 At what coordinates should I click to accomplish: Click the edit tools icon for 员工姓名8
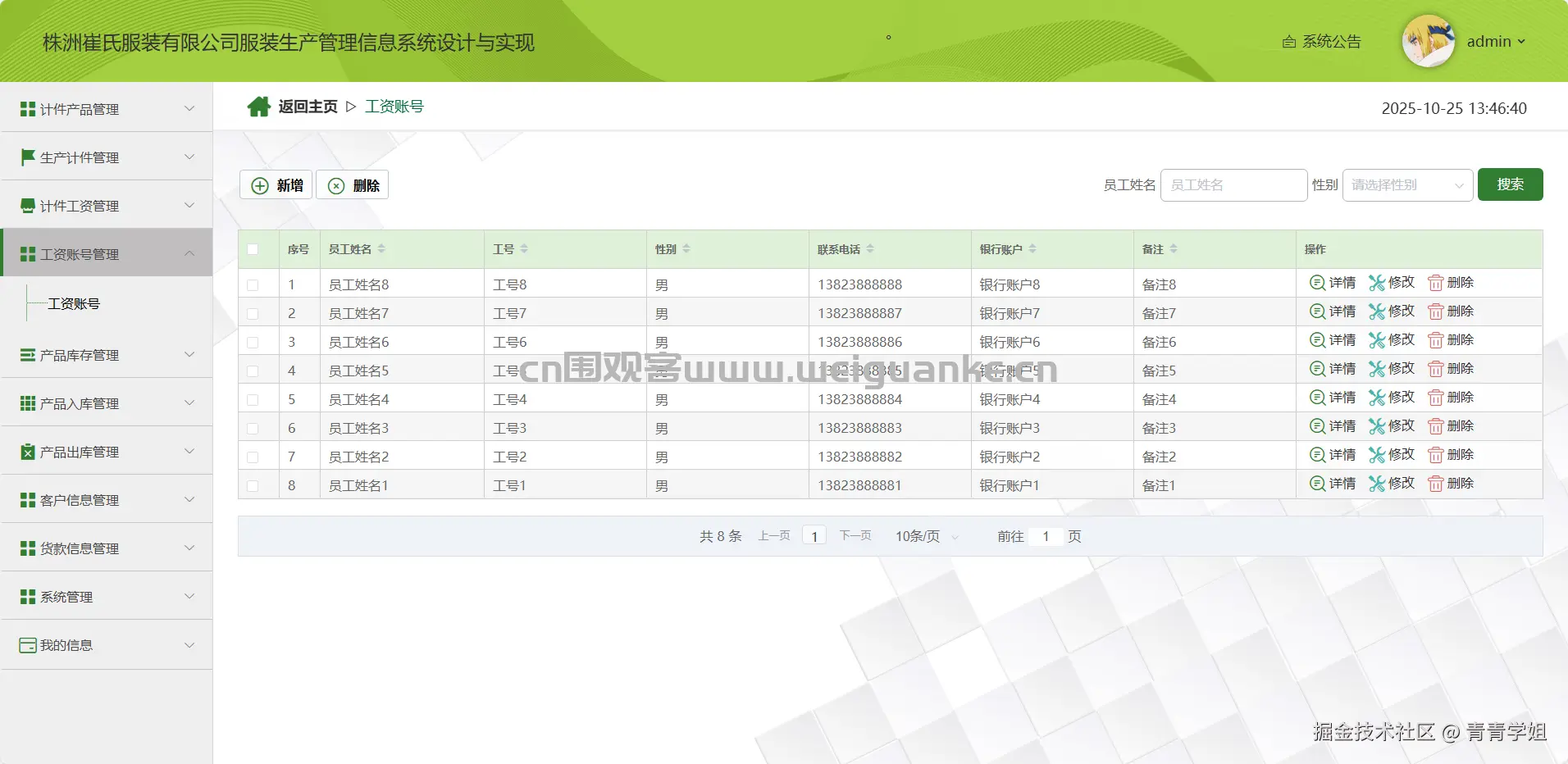click(x=1377, y=283)
